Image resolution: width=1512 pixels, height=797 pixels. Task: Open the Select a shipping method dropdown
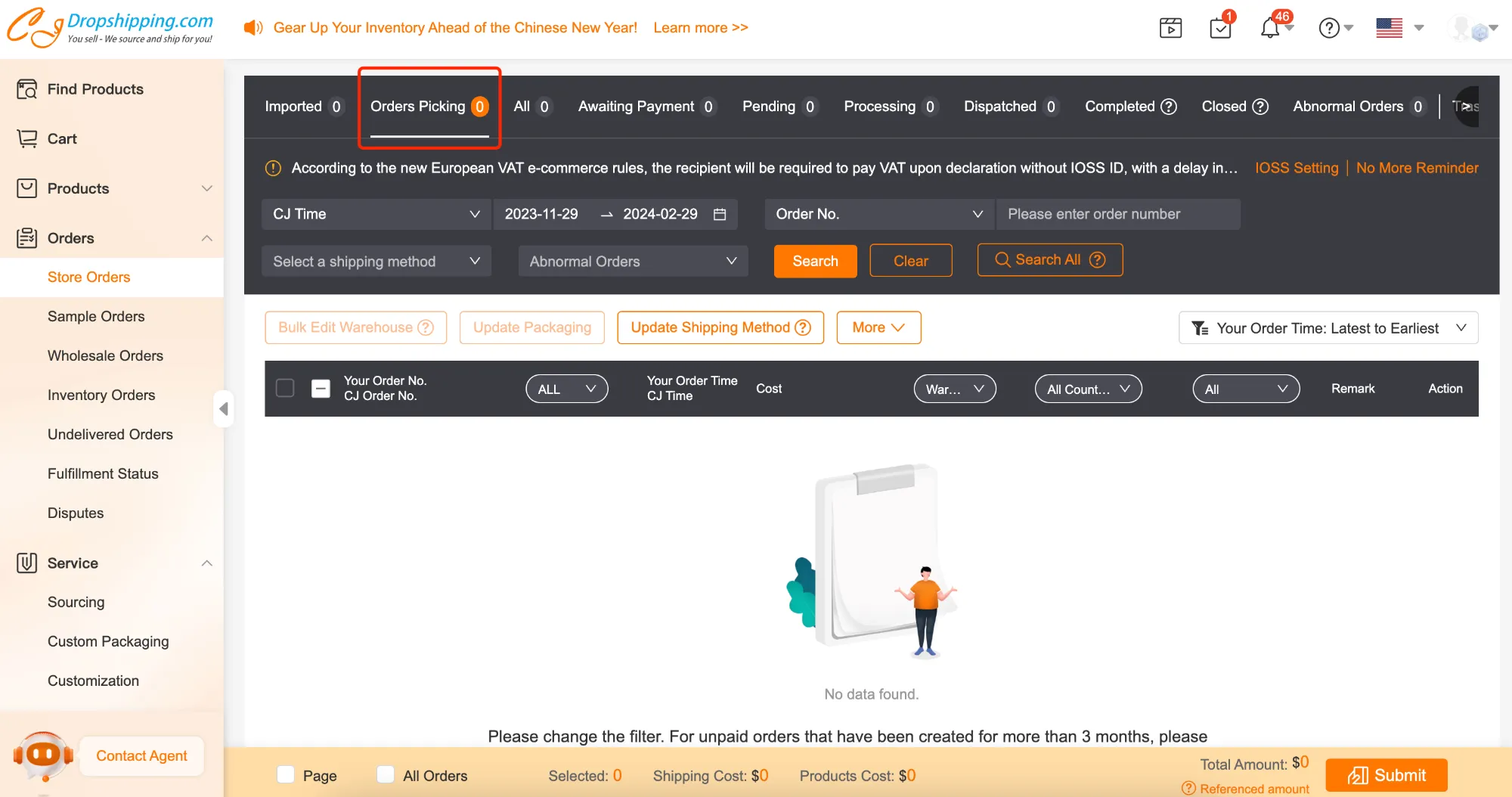pos(376,261)
